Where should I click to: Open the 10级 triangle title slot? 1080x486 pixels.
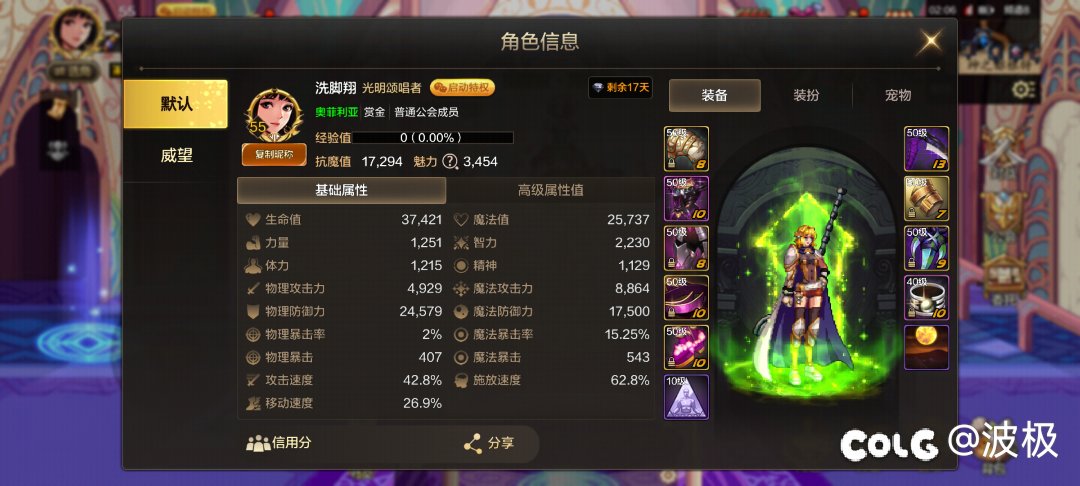(x=686, y=397)
